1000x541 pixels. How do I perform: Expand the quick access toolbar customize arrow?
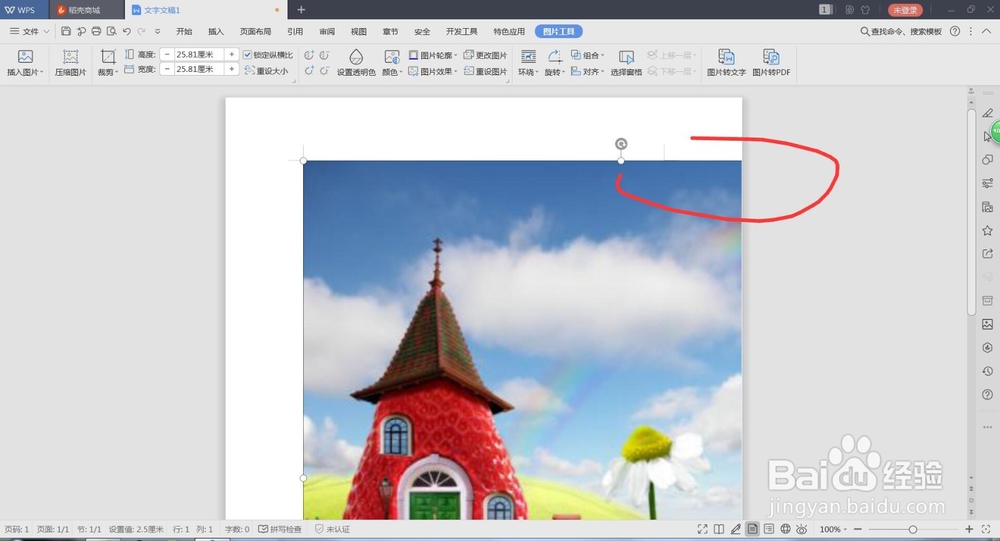coord(158,31)
